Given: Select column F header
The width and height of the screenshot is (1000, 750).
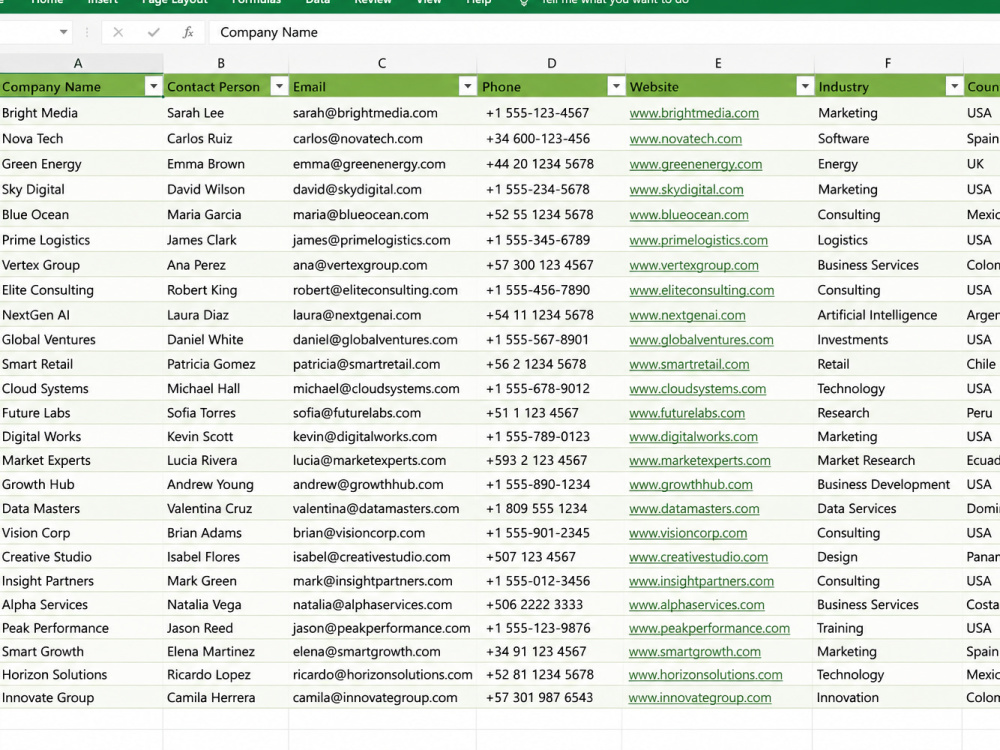Looking at the screenshot, I should 888,63.
